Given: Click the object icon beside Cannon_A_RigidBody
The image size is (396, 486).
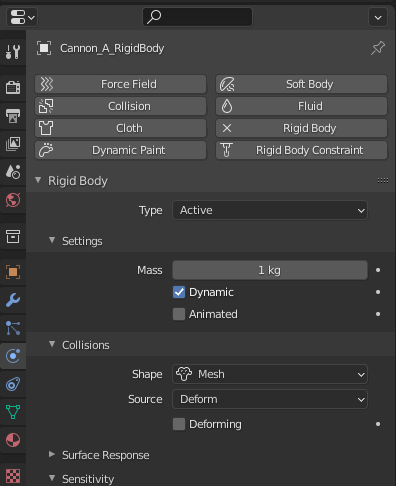Looking at the screenshot, I should (x=44, y=48).
